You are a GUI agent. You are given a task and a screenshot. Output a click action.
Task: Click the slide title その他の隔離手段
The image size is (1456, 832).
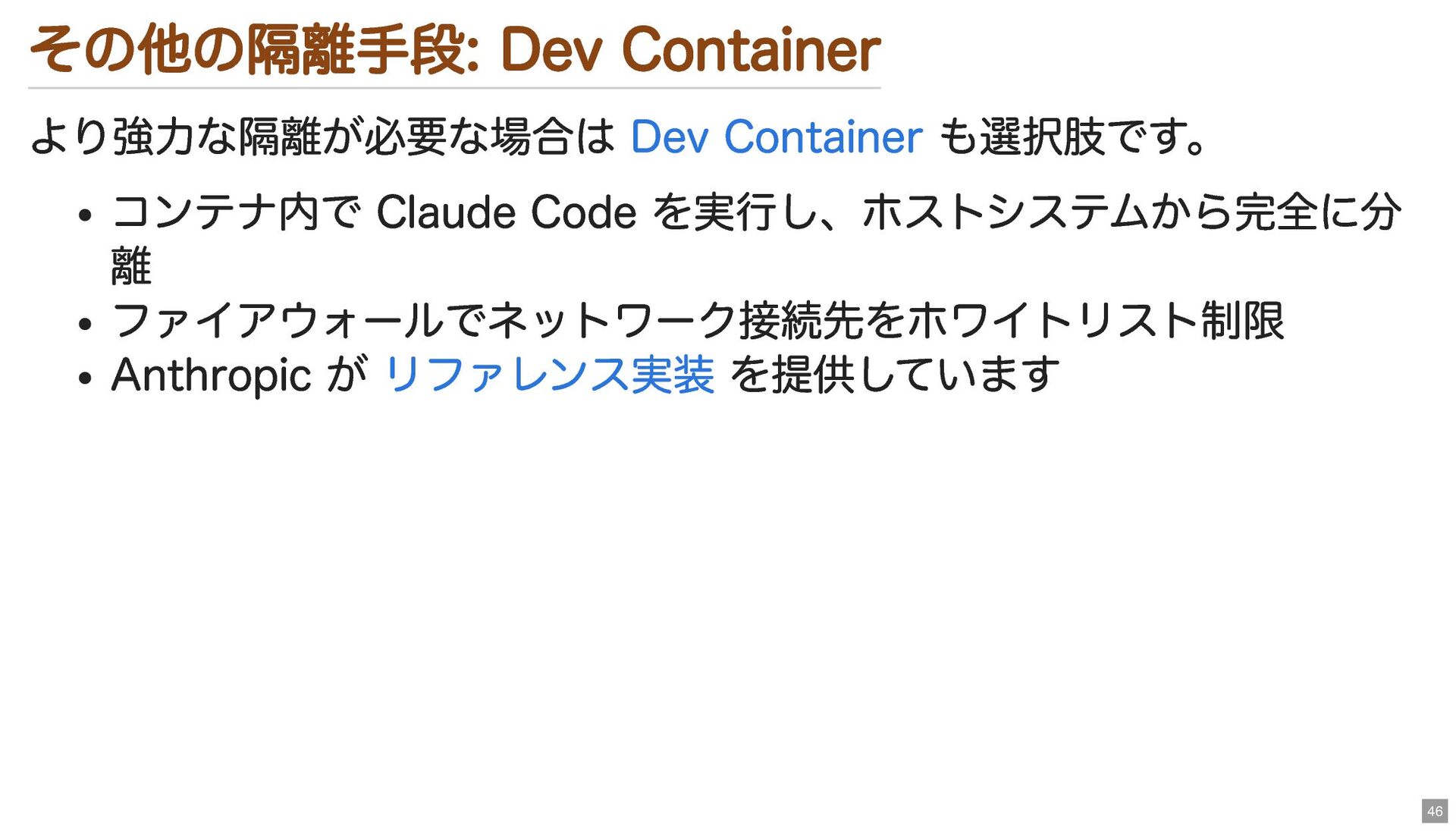[x=253, y=50]
